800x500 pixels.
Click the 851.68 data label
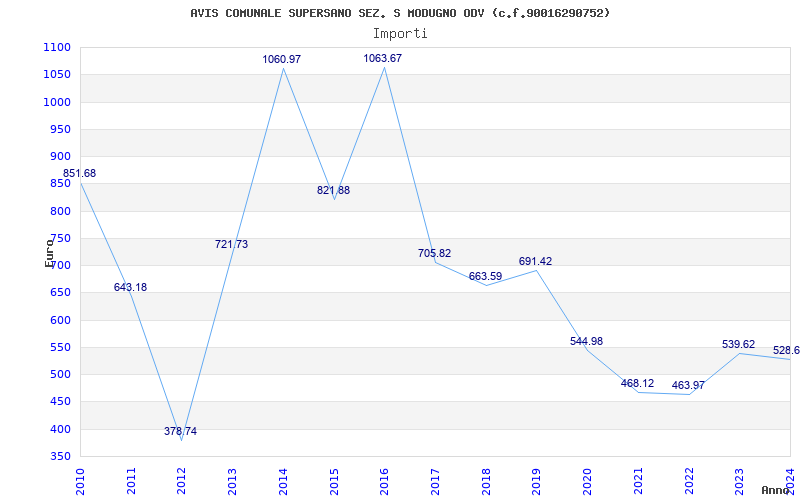[x=80, y=173]
